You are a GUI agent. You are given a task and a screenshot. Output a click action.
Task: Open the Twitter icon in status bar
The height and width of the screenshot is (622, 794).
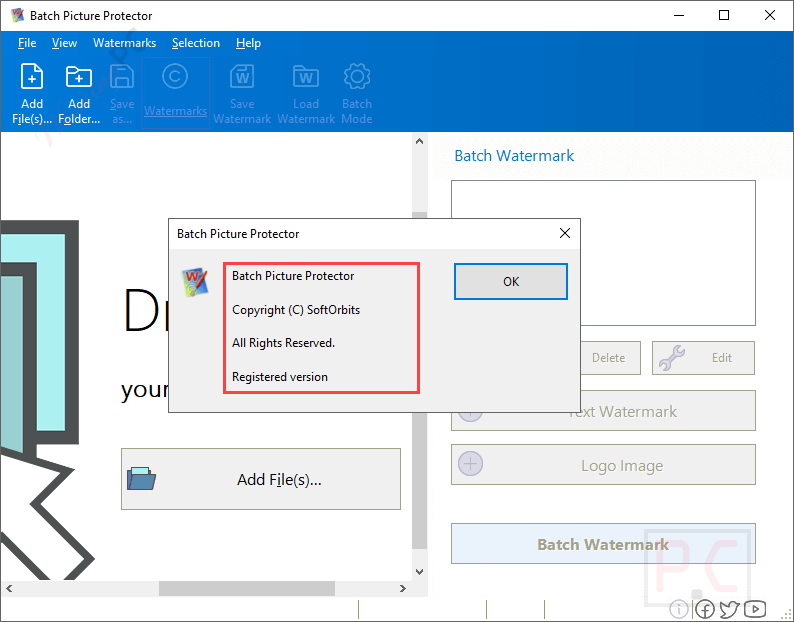pos(730,609)
